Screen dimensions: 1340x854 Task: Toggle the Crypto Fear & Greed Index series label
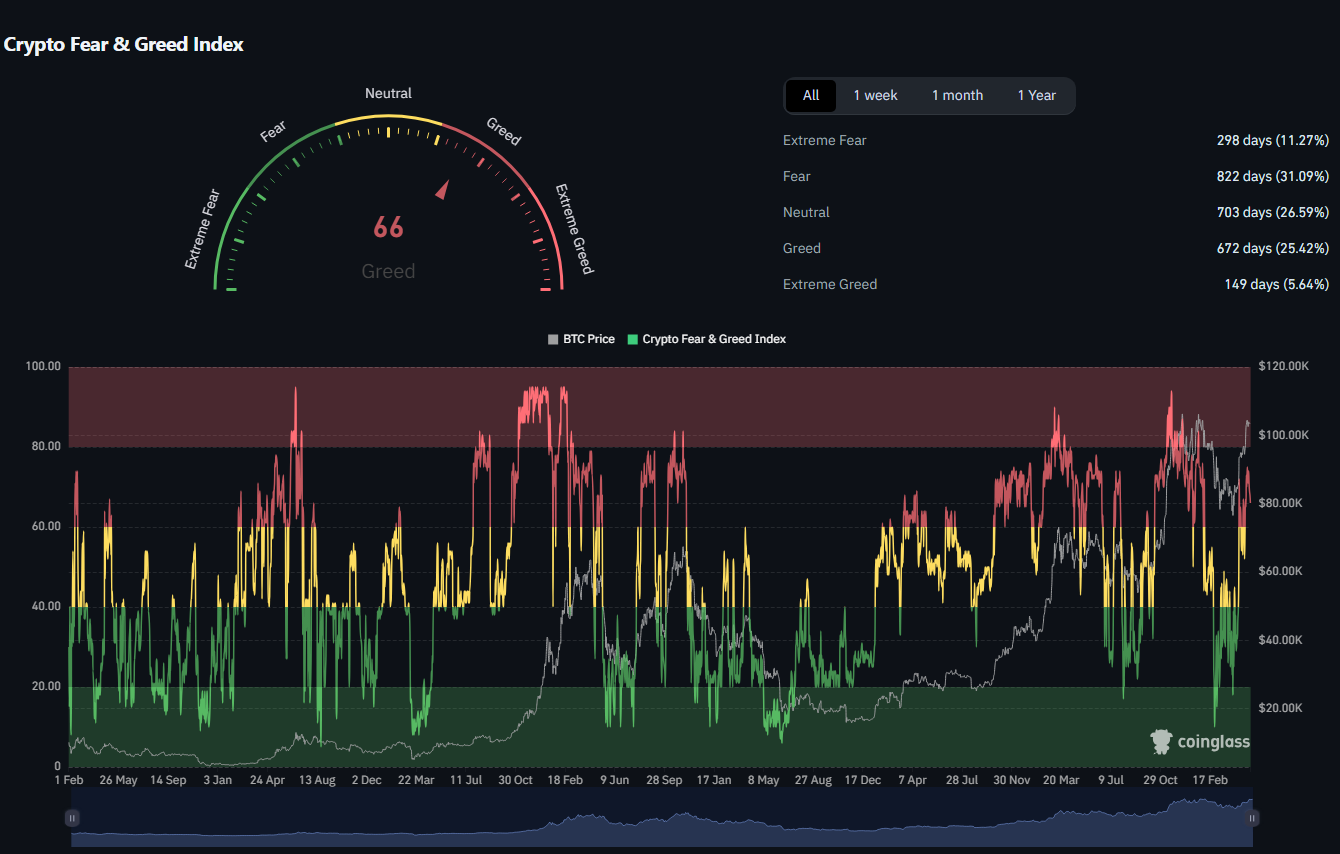pos(713,340)
